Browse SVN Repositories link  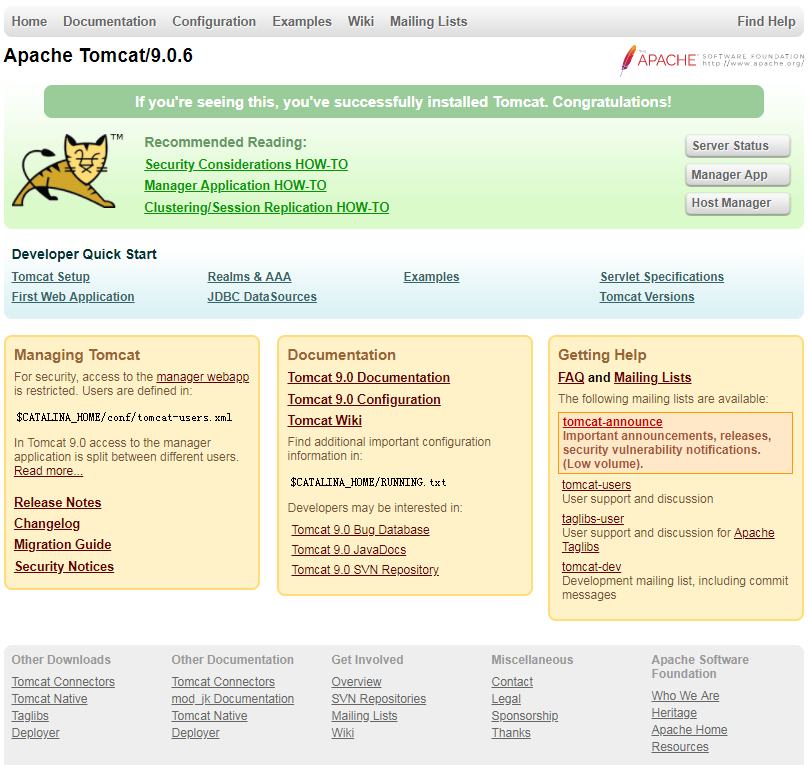click(x=379, y=699)
